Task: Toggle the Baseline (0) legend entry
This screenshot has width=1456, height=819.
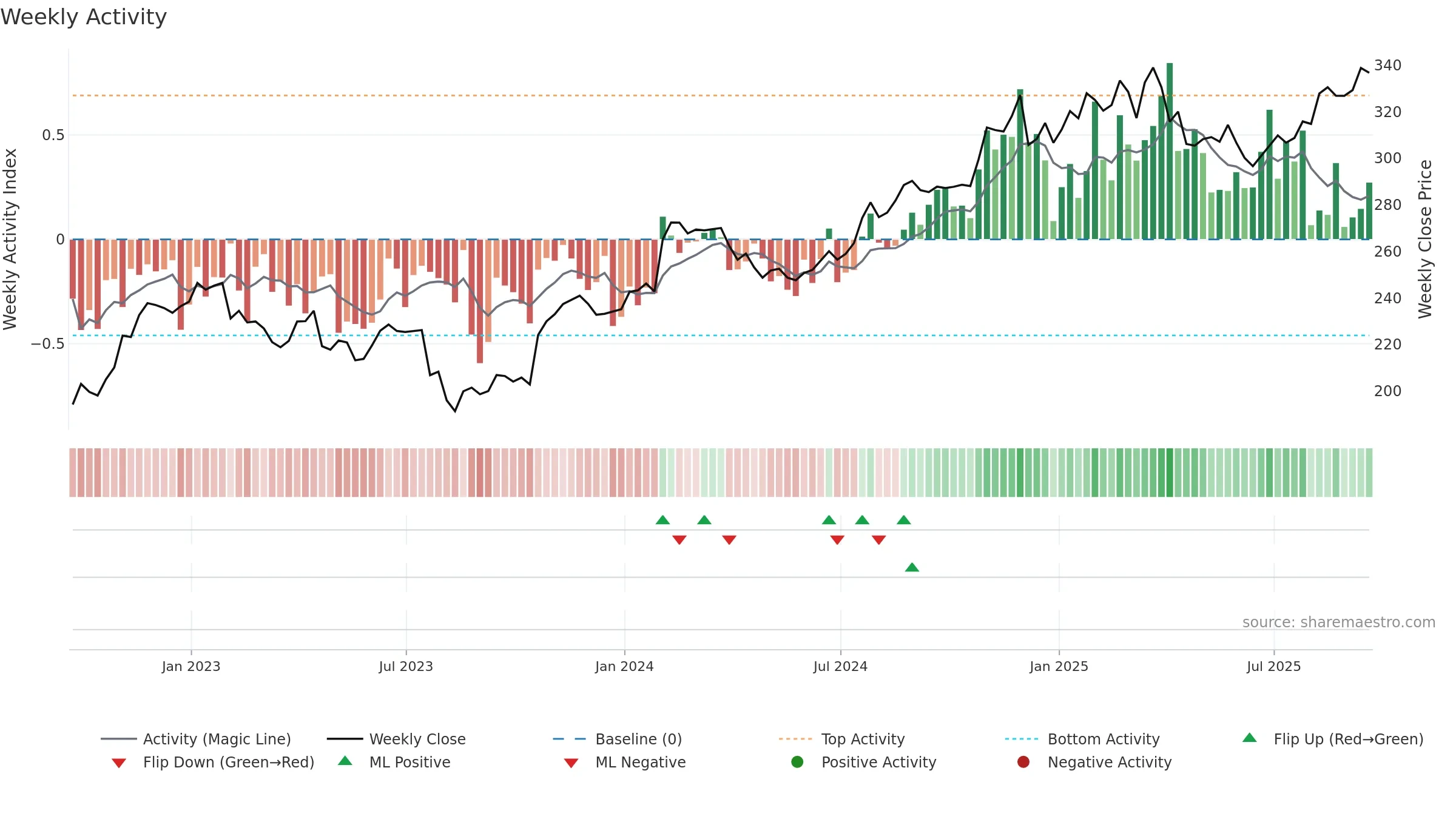Action: point(618,739)
